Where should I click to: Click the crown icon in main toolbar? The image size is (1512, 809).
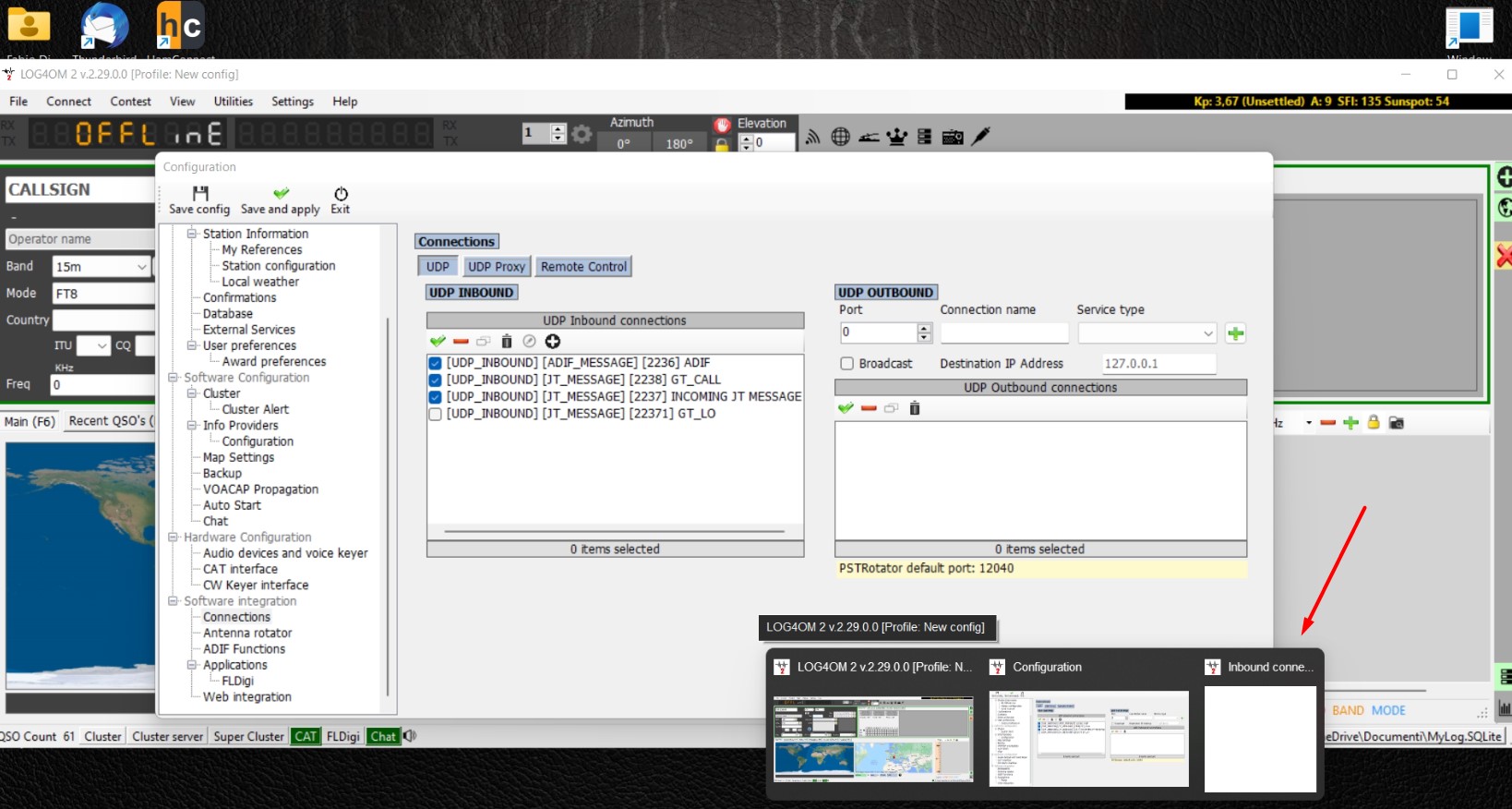tap(896, 137)
